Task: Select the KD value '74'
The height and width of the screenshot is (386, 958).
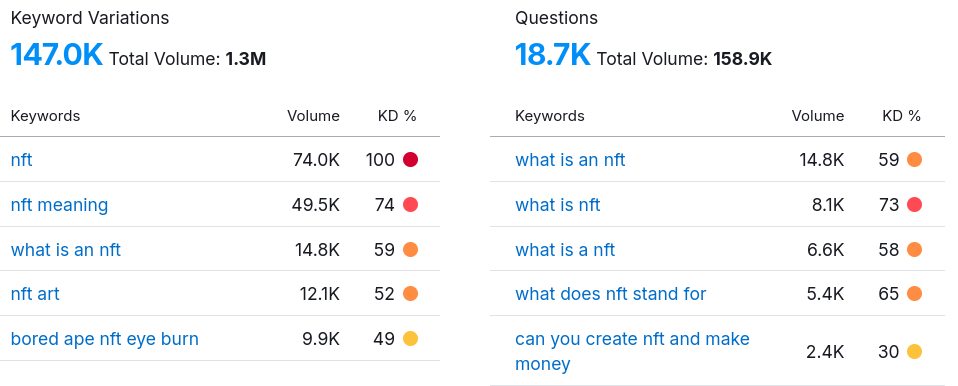Action: click(384, 205)
